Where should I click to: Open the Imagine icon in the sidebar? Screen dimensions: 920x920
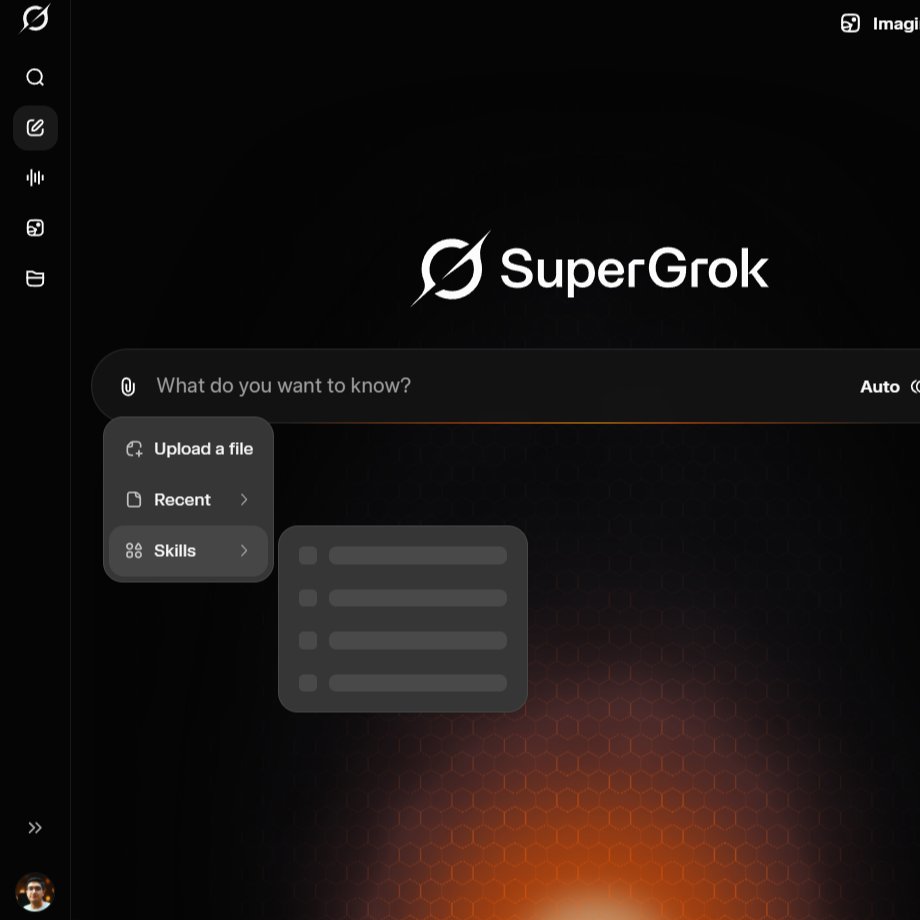(x=35, y=228)
